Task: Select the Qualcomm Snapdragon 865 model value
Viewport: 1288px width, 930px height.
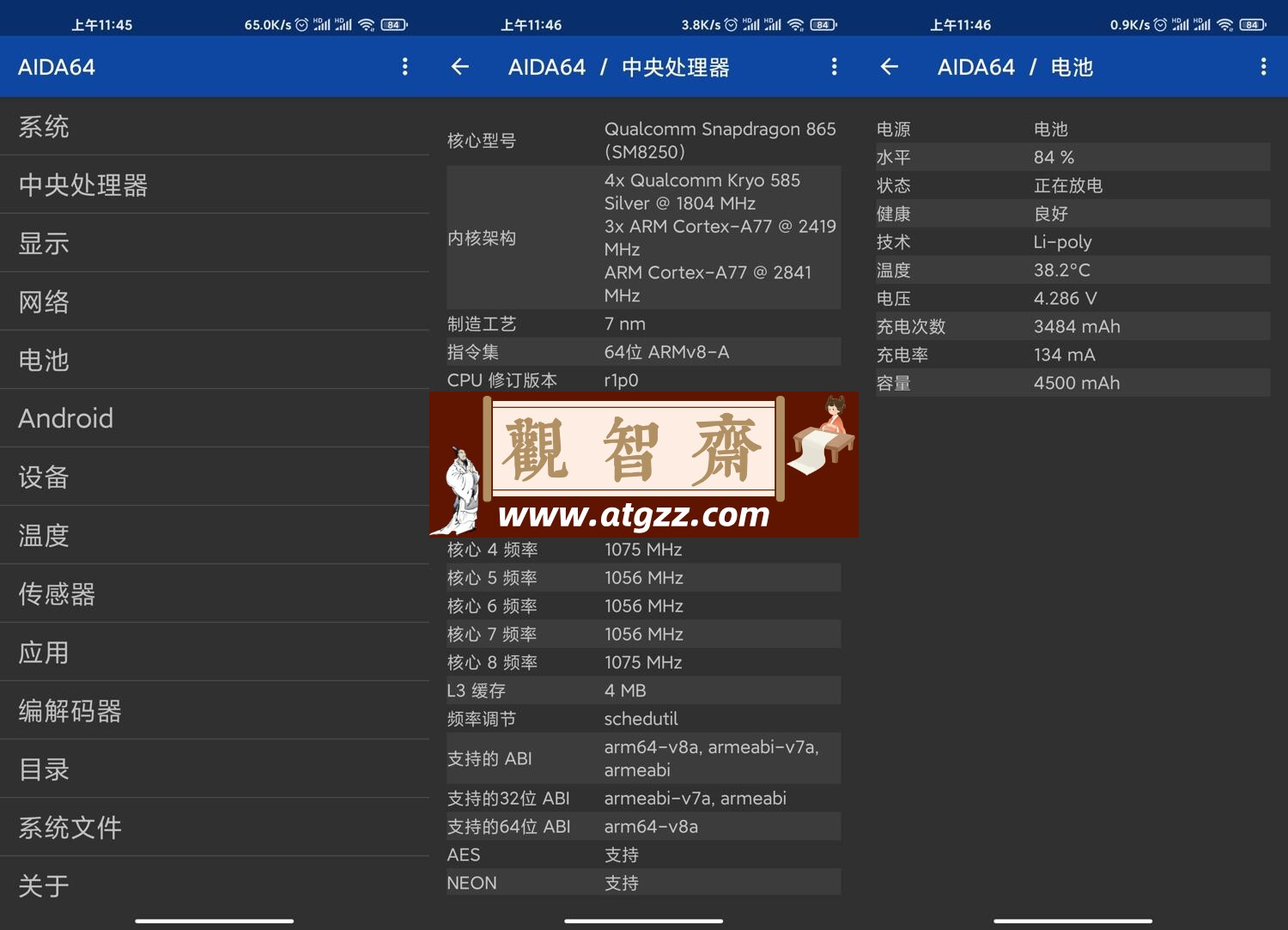Action: 720,140
